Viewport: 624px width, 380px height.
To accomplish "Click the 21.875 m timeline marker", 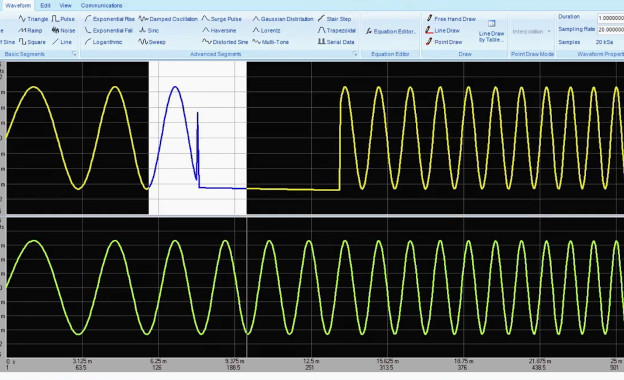I will point(540,361).
